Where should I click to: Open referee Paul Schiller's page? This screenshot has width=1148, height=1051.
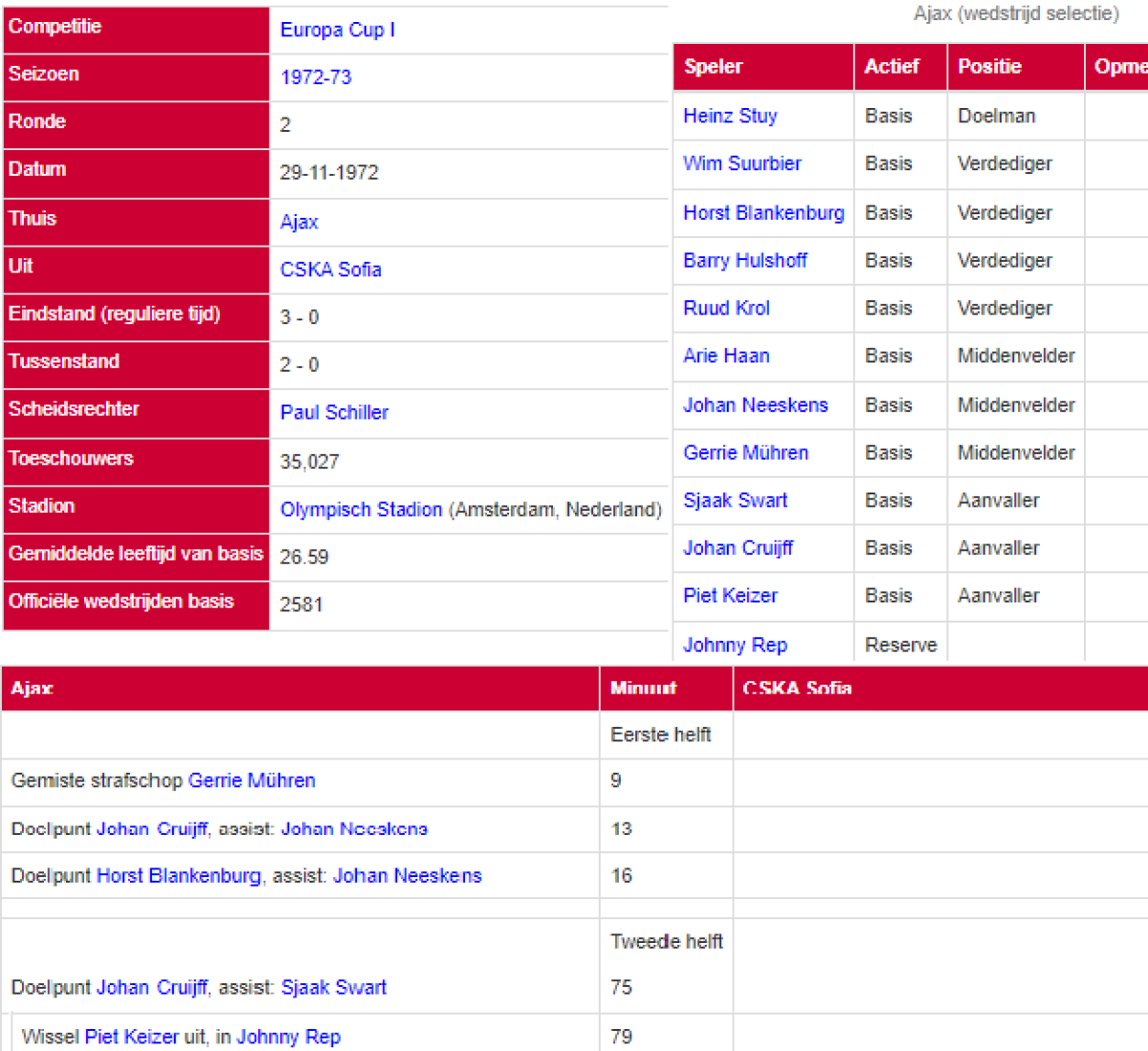[x=334, y=412]
